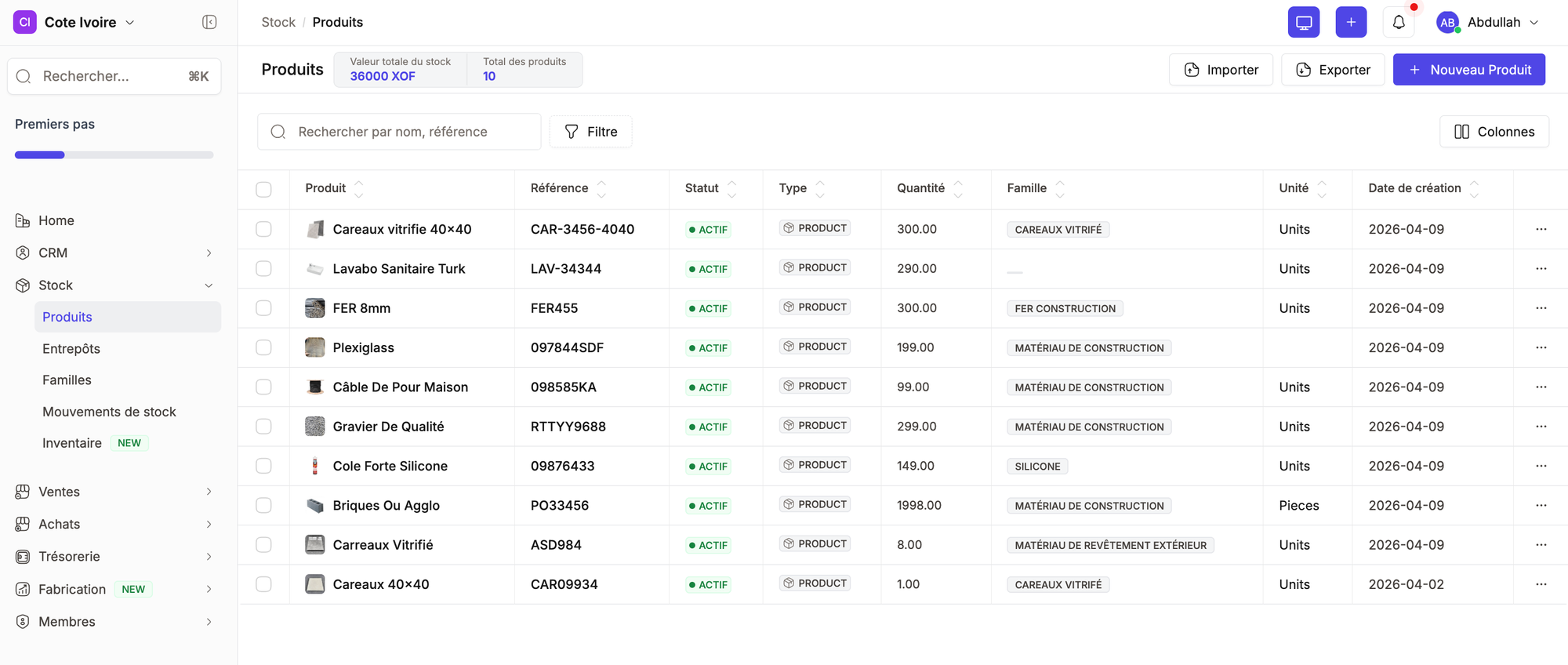This screenshot has width=1568, height=665.
Task: Open the notifications bell
Action: tap(1398, 22)
